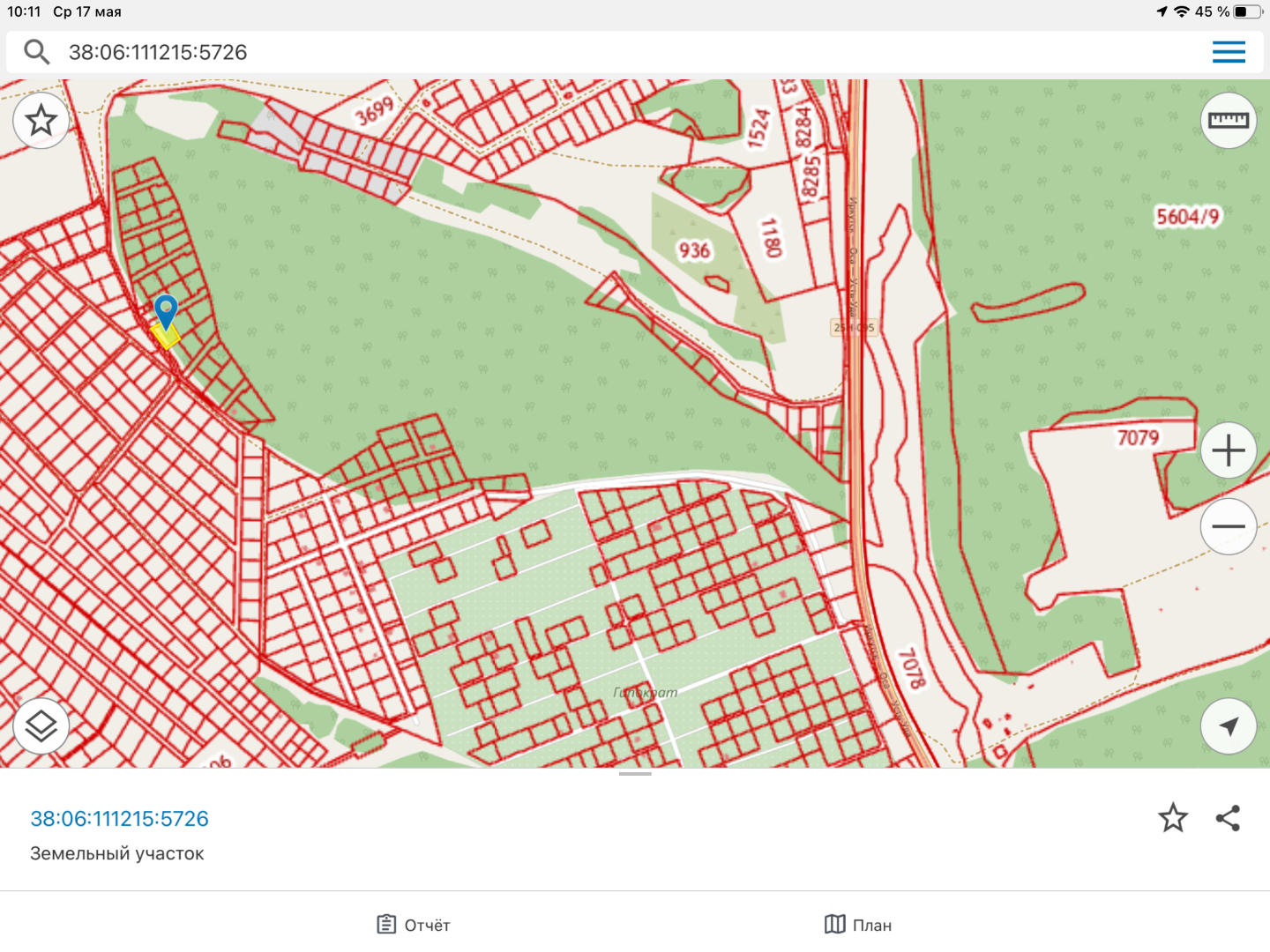Screen dimensions: 1270x952
Task: Tap the yellow highlighted parcel
Action: pyautogui.click(x=166, y=338)
